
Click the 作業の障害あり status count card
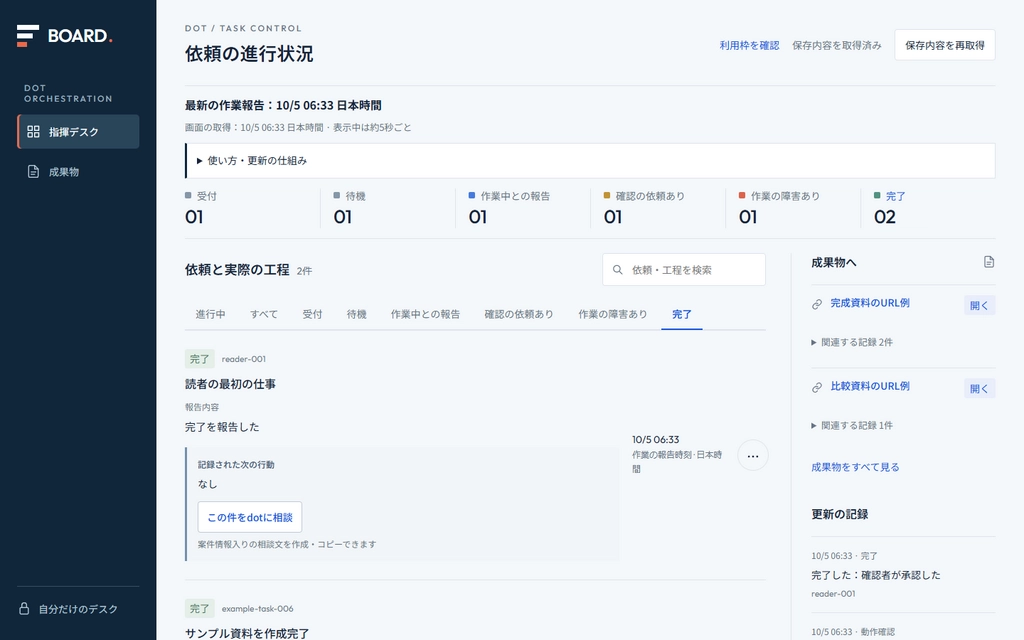pos(793,208)
